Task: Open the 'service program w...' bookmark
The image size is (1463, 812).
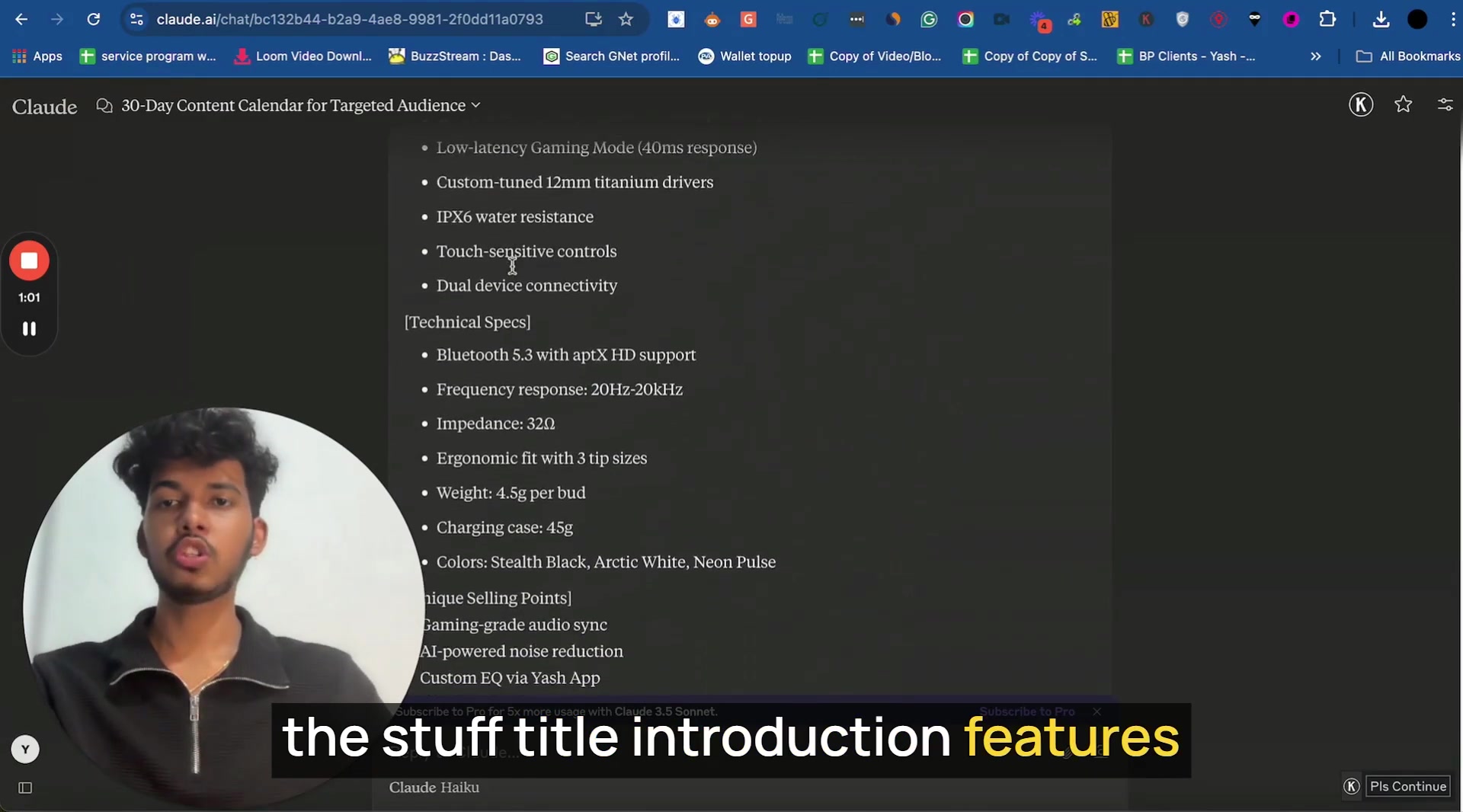Action: pos(148,56)
